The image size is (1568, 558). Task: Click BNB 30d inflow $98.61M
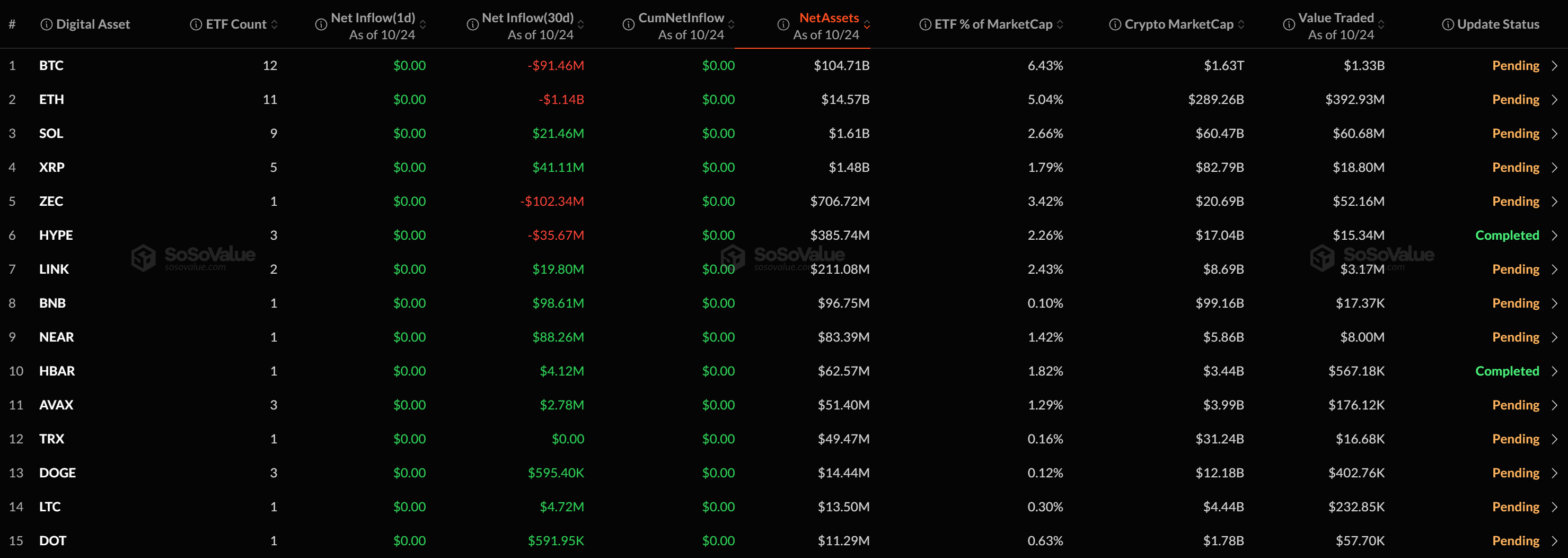pyautogui.click(x=558, y=303)
